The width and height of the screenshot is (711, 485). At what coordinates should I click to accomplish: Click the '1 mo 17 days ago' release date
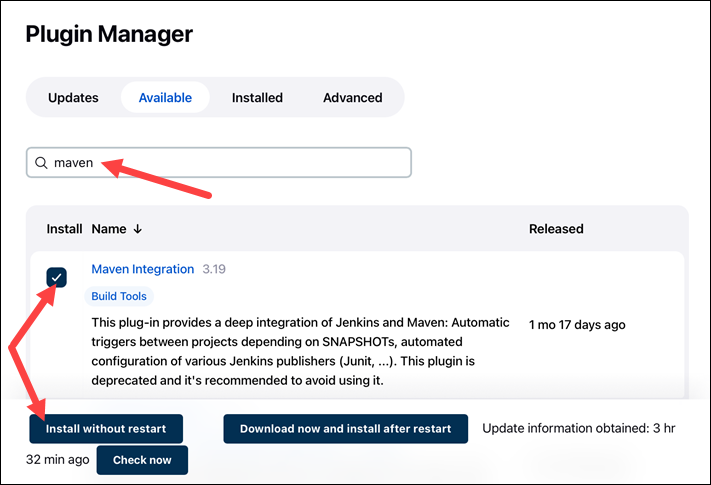tap(577, 325)
